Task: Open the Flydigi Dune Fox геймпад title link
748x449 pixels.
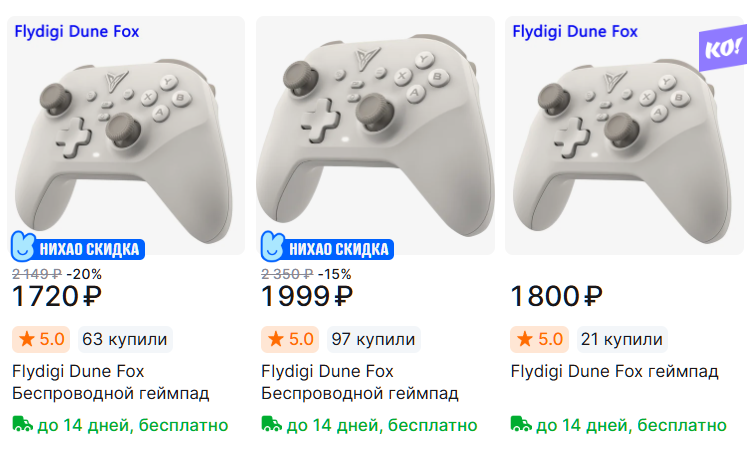Action: click(x=614, y=371)
